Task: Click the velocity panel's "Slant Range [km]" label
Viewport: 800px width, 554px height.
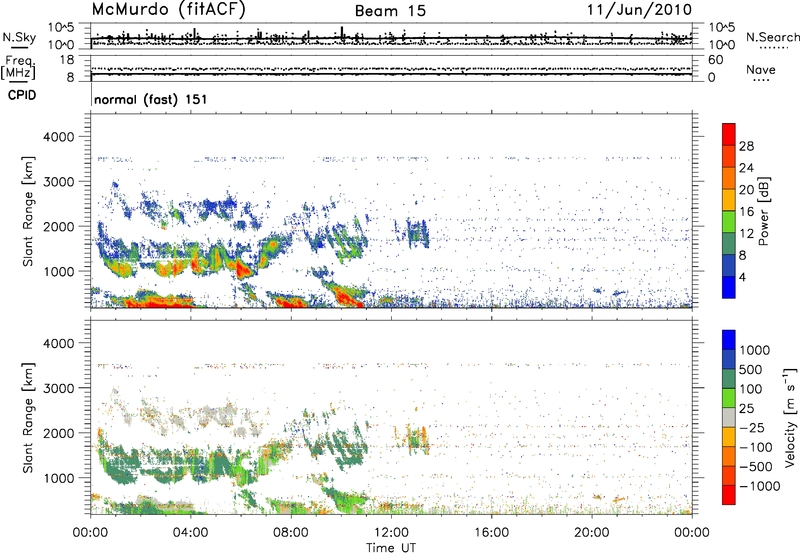Action: point(28,418)
